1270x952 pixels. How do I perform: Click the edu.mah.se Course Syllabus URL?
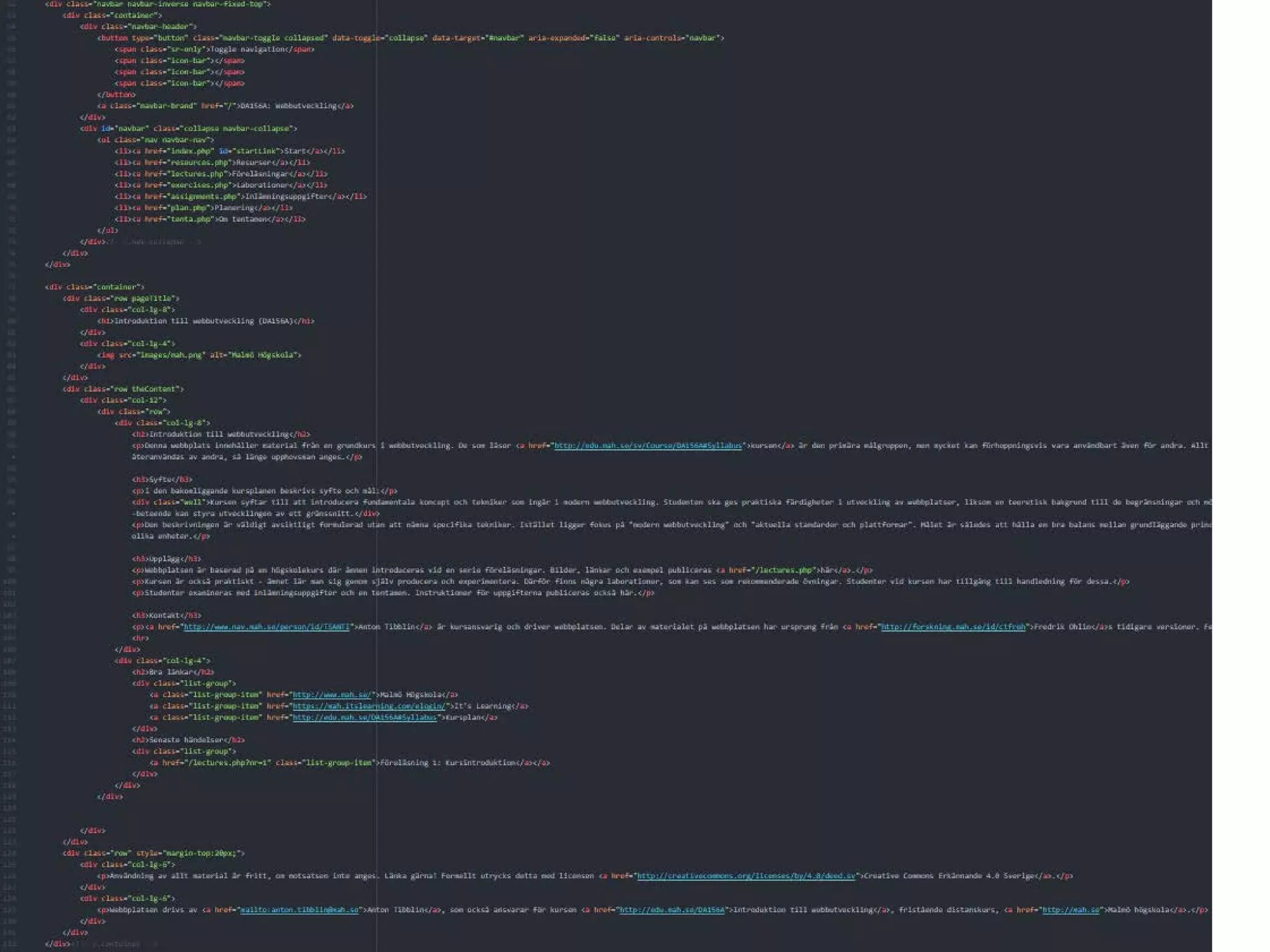tap(647, 446)
